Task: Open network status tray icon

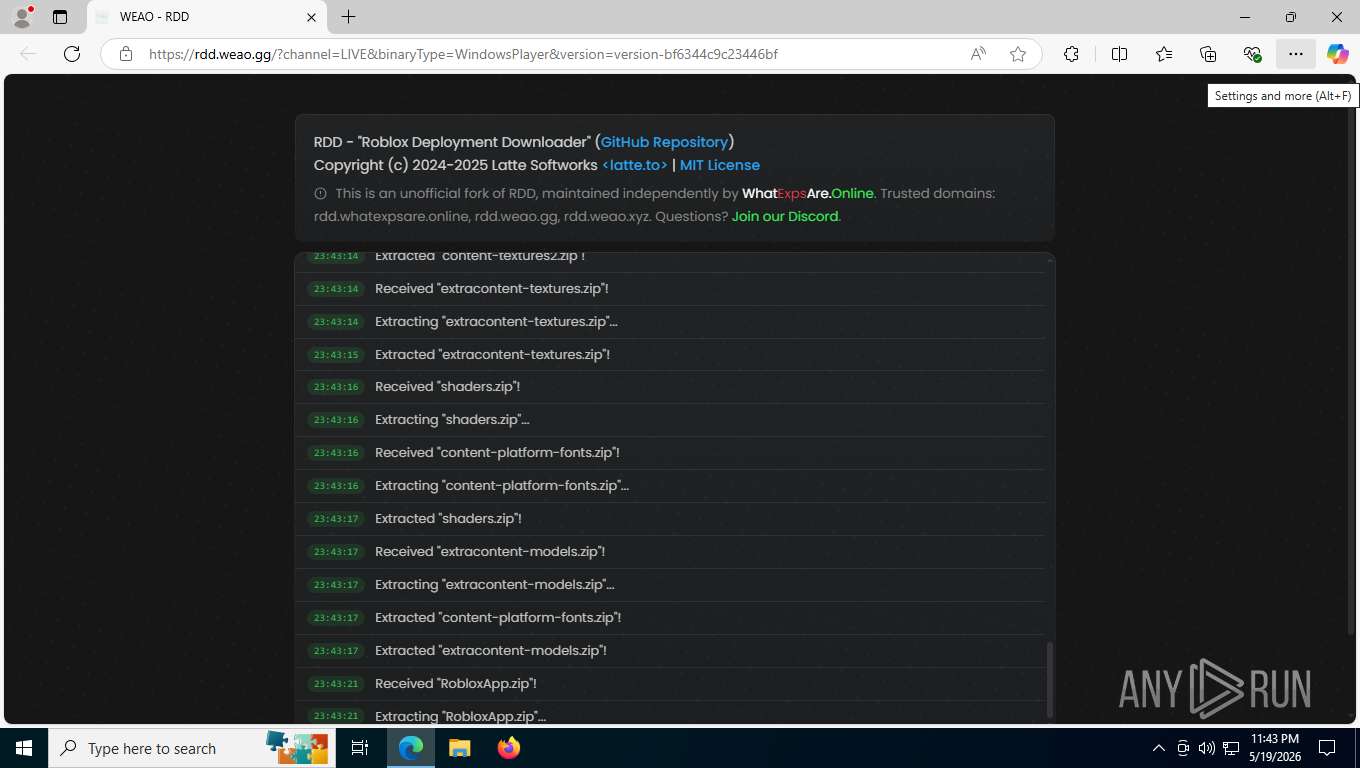Action: coord(1229,748)
